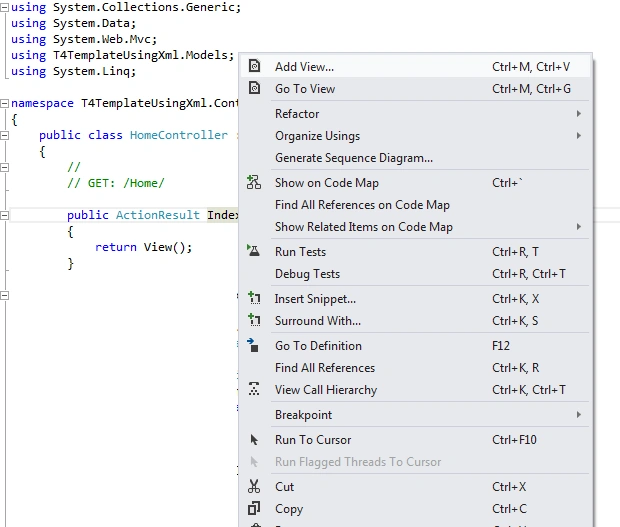
Task: Click the View Call Hierarchy icon
Action: tap(254, 389)
